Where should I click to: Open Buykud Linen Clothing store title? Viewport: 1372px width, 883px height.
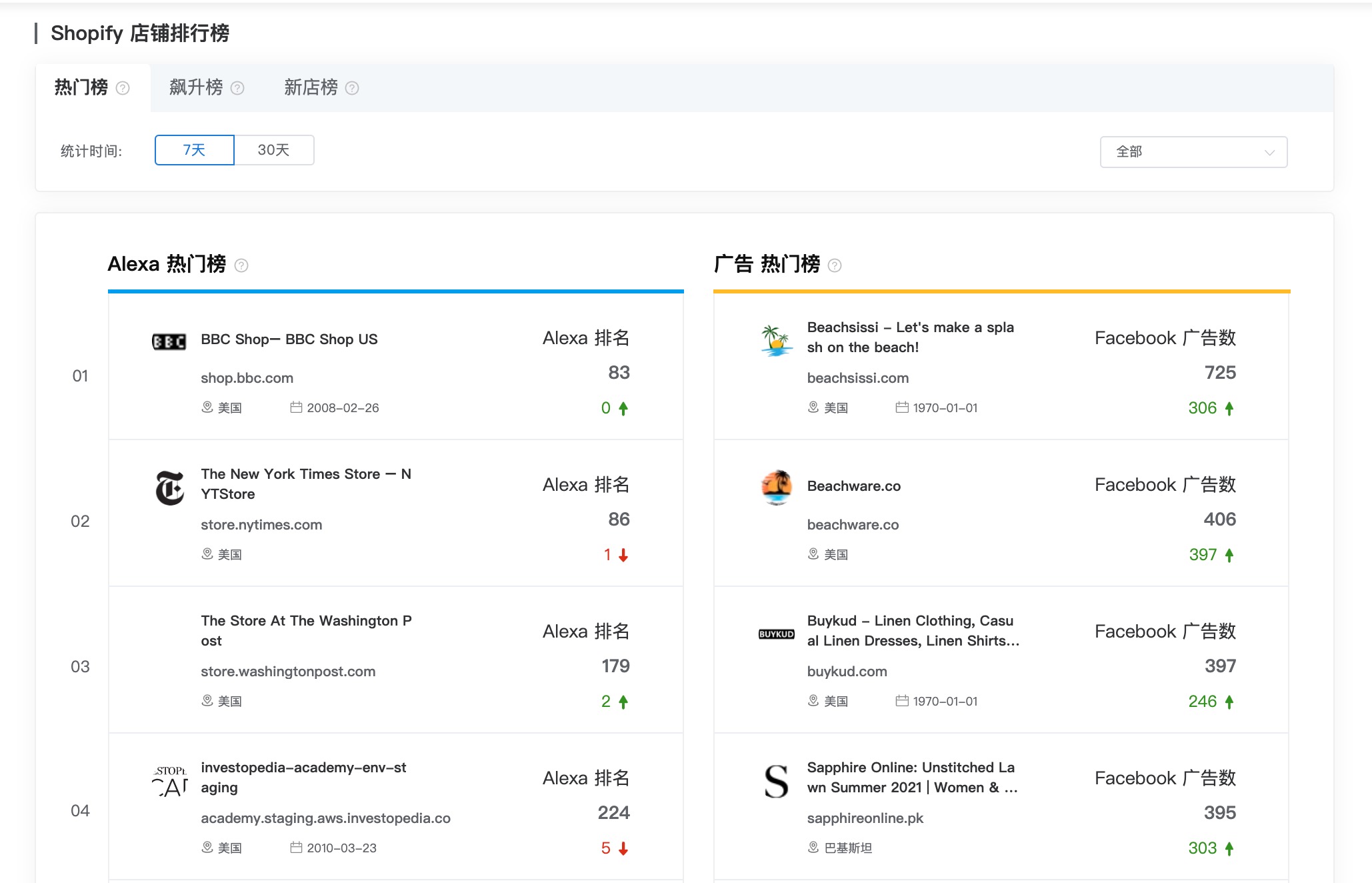[913, 631]
